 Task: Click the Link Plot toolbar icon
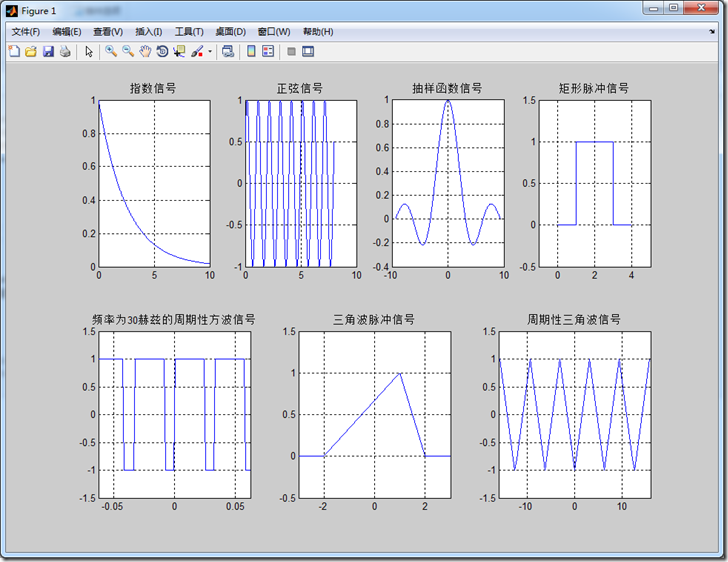(x=228, y=51)
